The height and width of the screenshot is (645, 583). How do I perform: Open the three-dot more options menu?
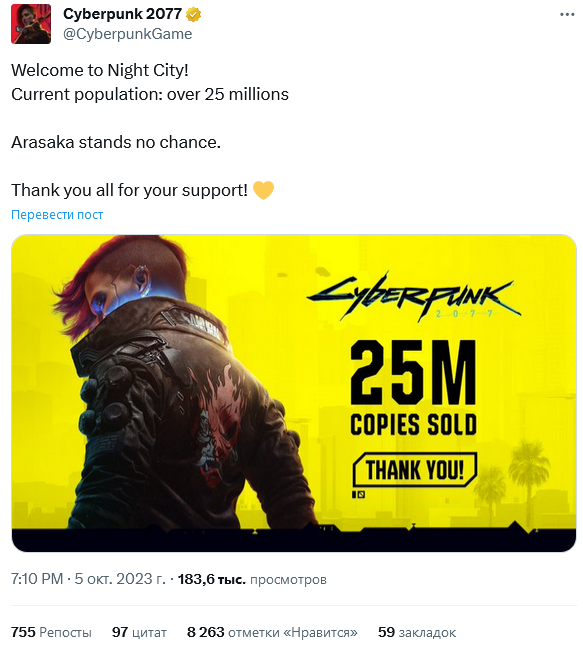click(567, 15)
